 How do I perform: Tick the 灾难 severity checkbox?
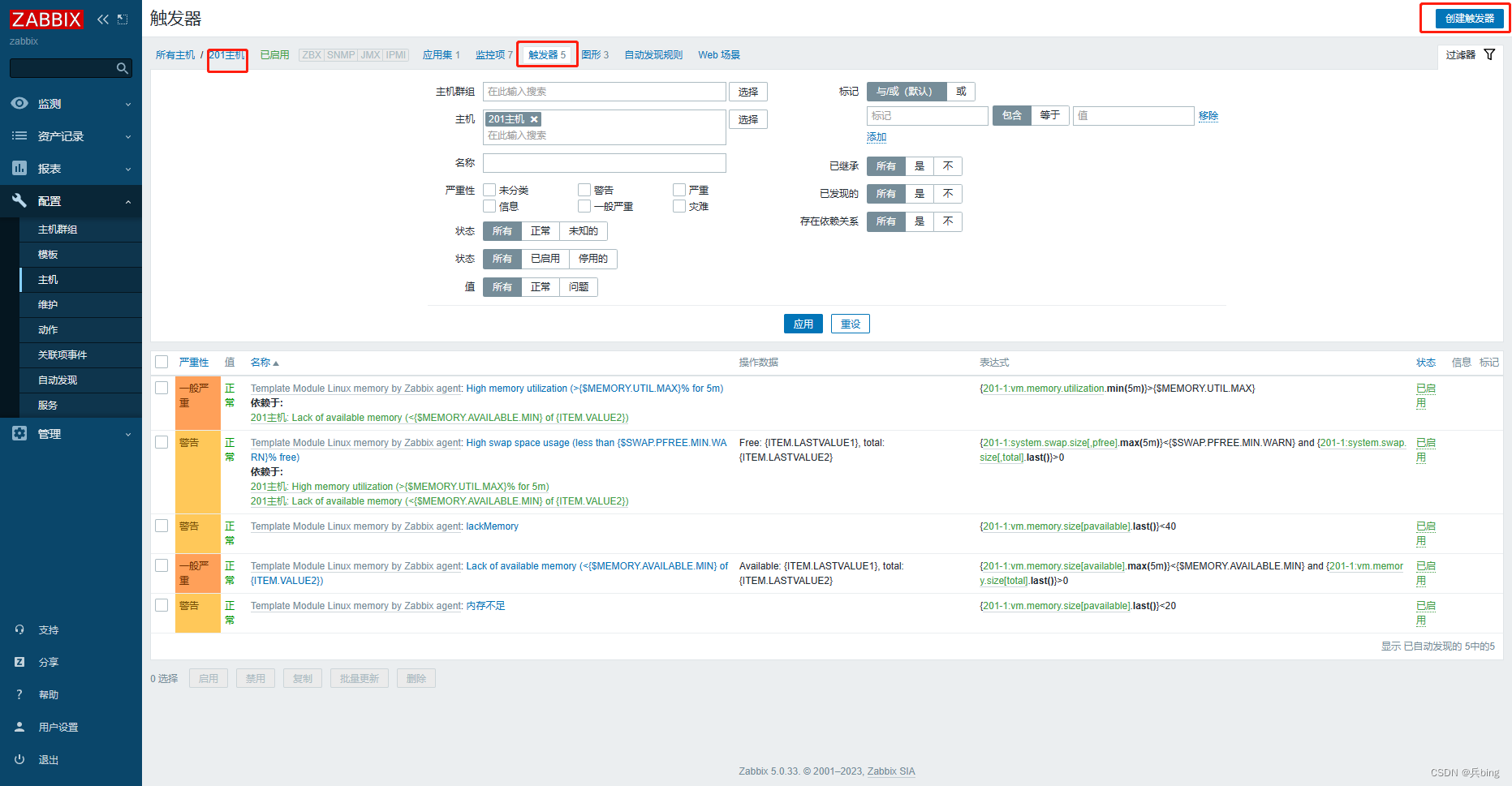[x=679, y=206]
